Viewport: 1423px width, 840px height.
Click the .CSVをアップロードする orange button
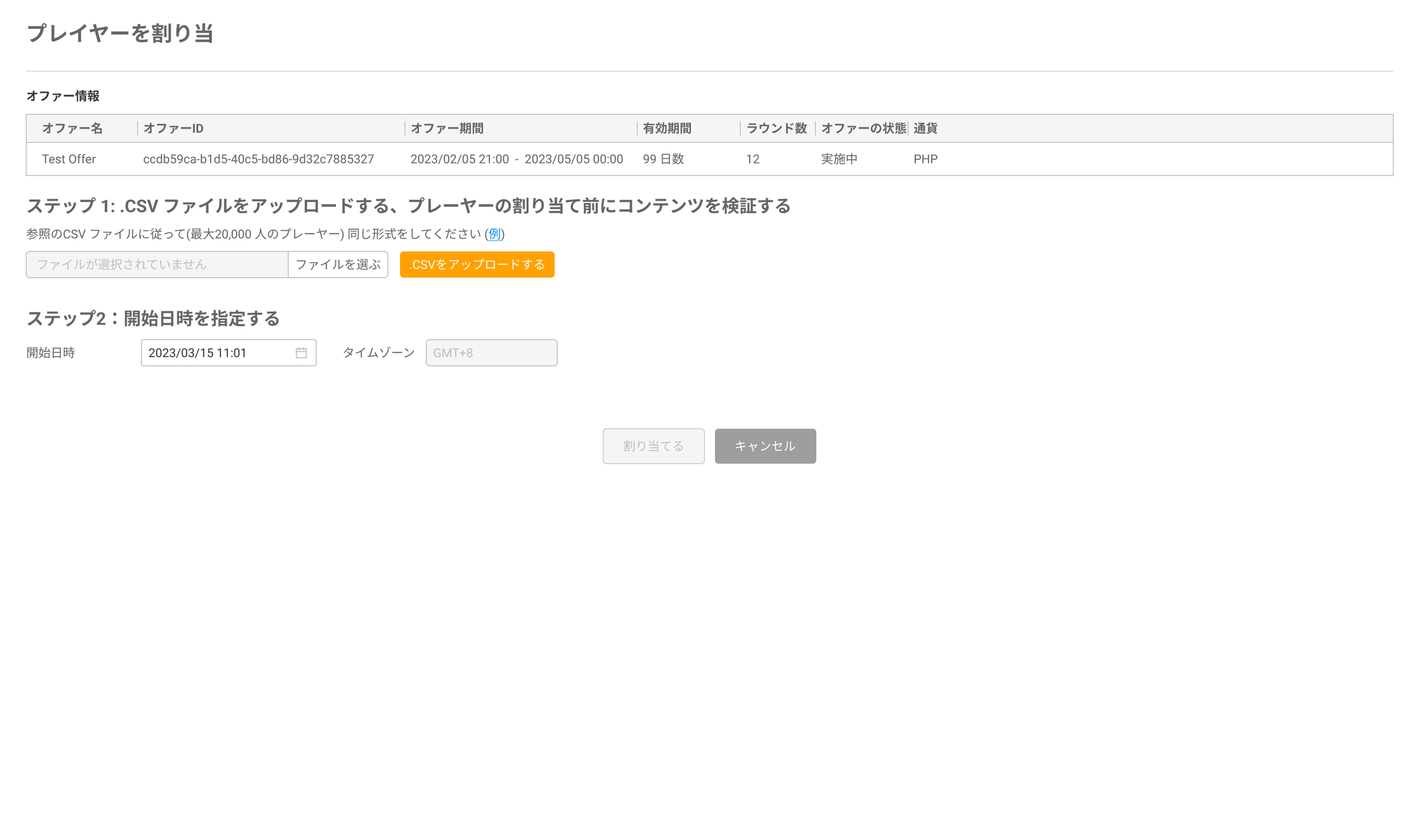coord(477,264)
